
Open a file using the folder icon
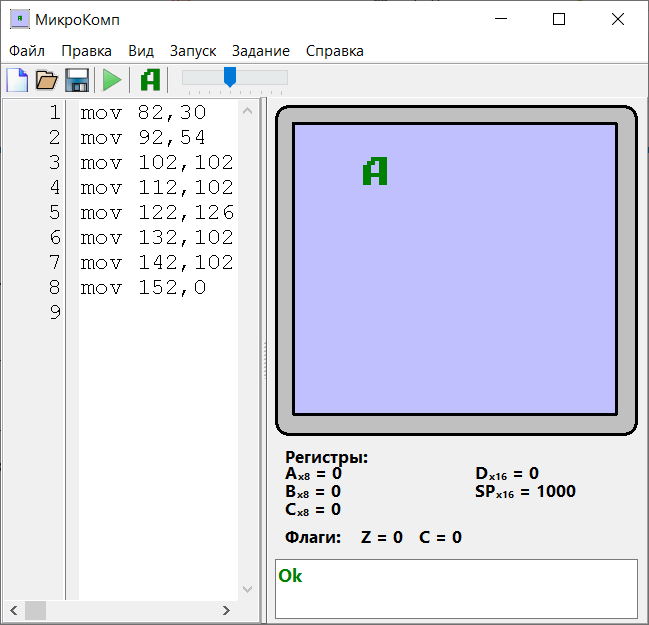(47, 80)
